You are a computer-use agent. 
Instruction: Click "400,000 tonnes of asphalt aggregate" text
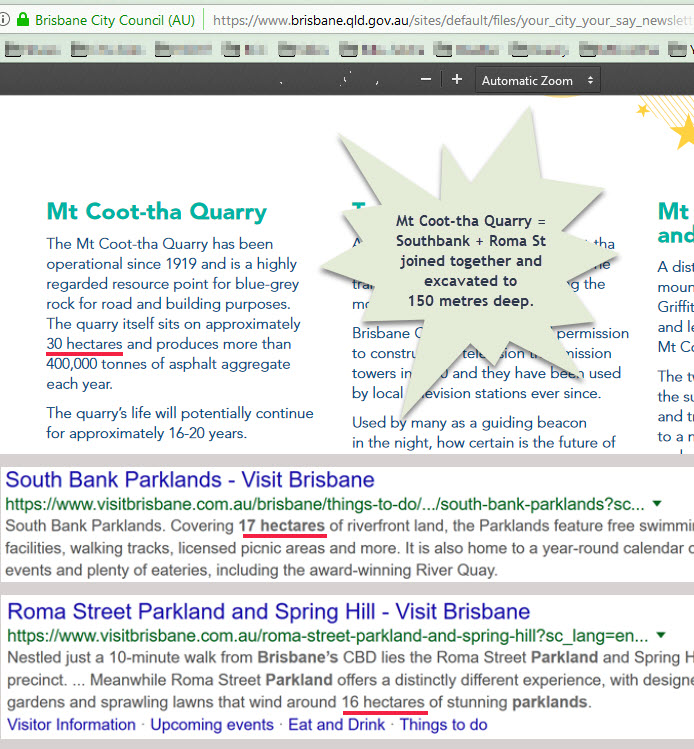[x=168, y=364]
